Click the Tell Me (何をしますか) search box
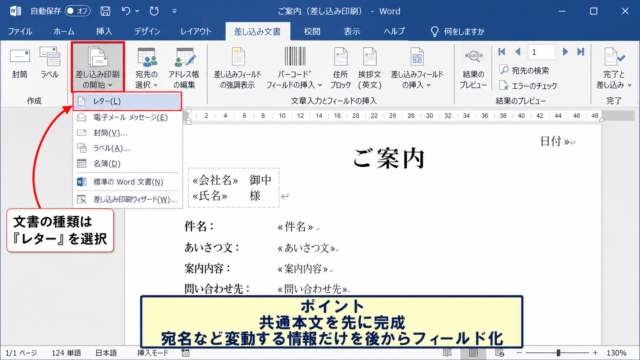 tap(458, 31)
